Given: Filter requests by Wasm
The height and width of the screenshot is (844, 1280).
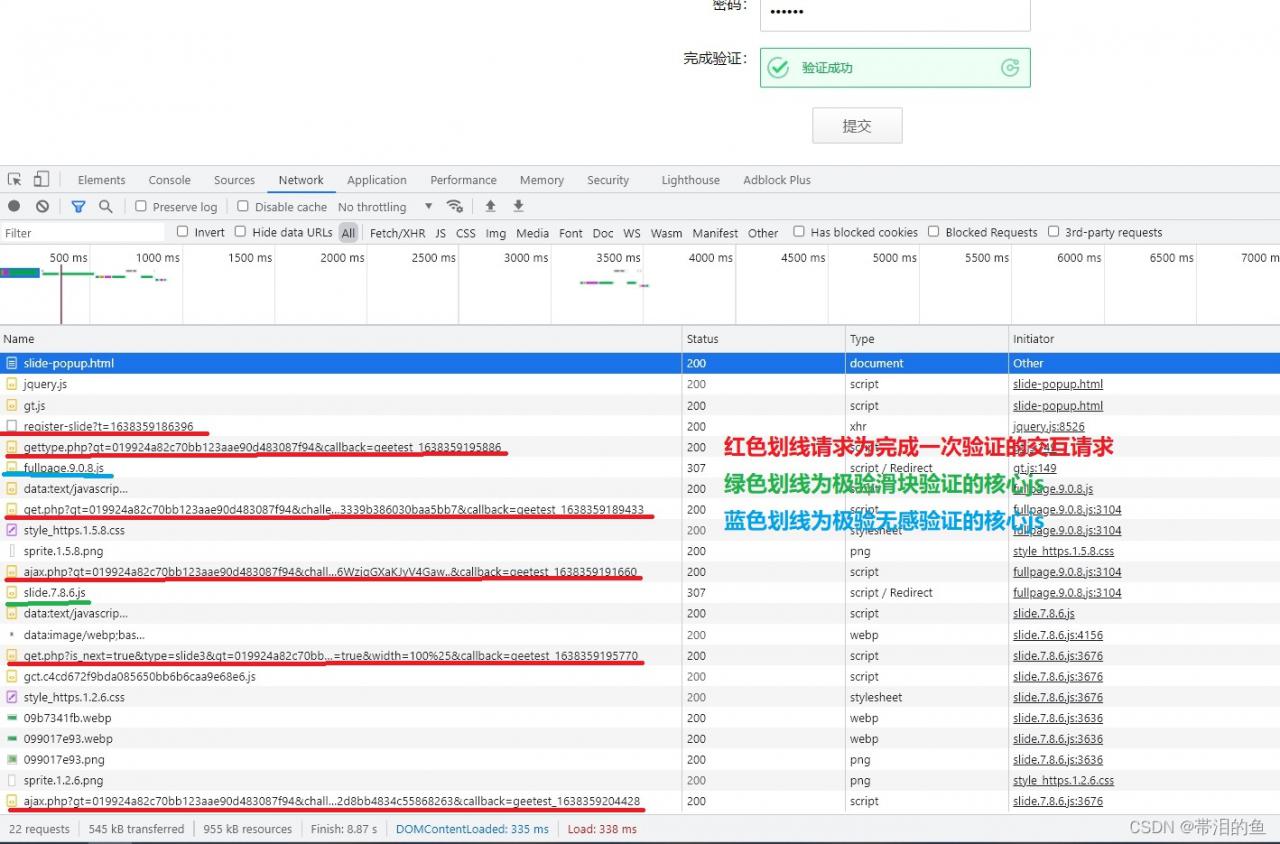Looking at the screenshot, I should coord(666,233).
